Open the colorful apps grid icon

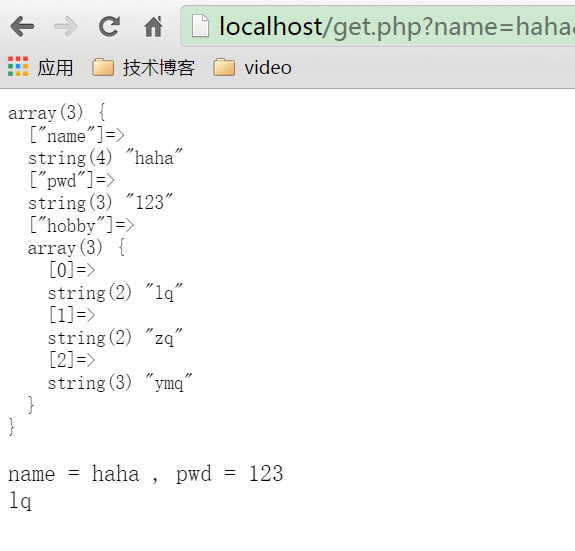[18, 67]
